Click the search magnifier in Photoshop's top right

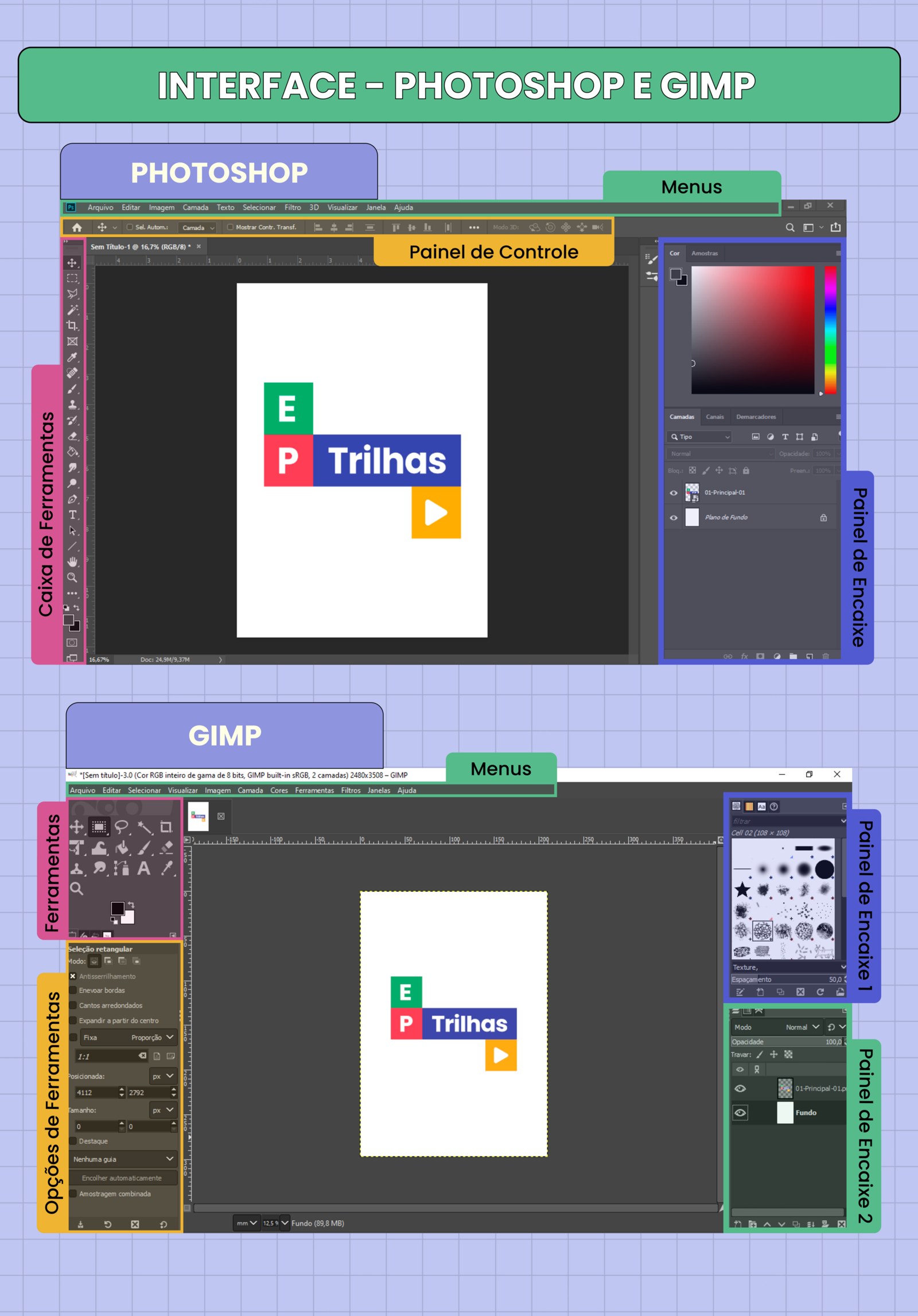(790, 227)
